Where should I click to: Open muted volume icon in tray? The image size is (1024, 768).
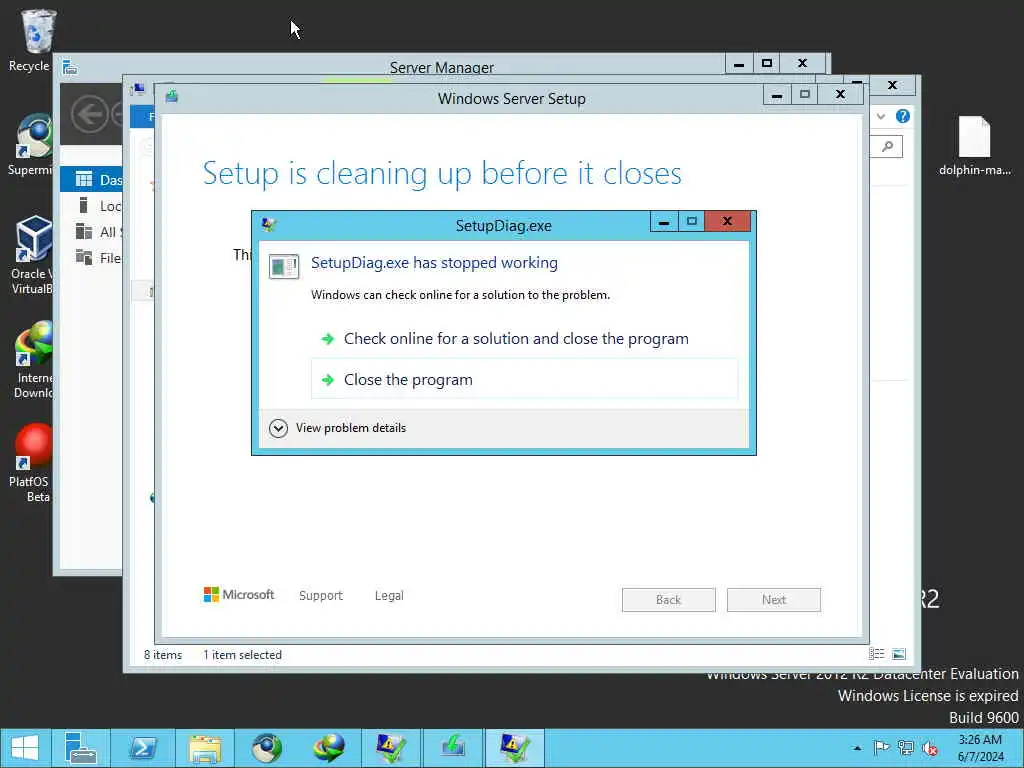[929, 748]
